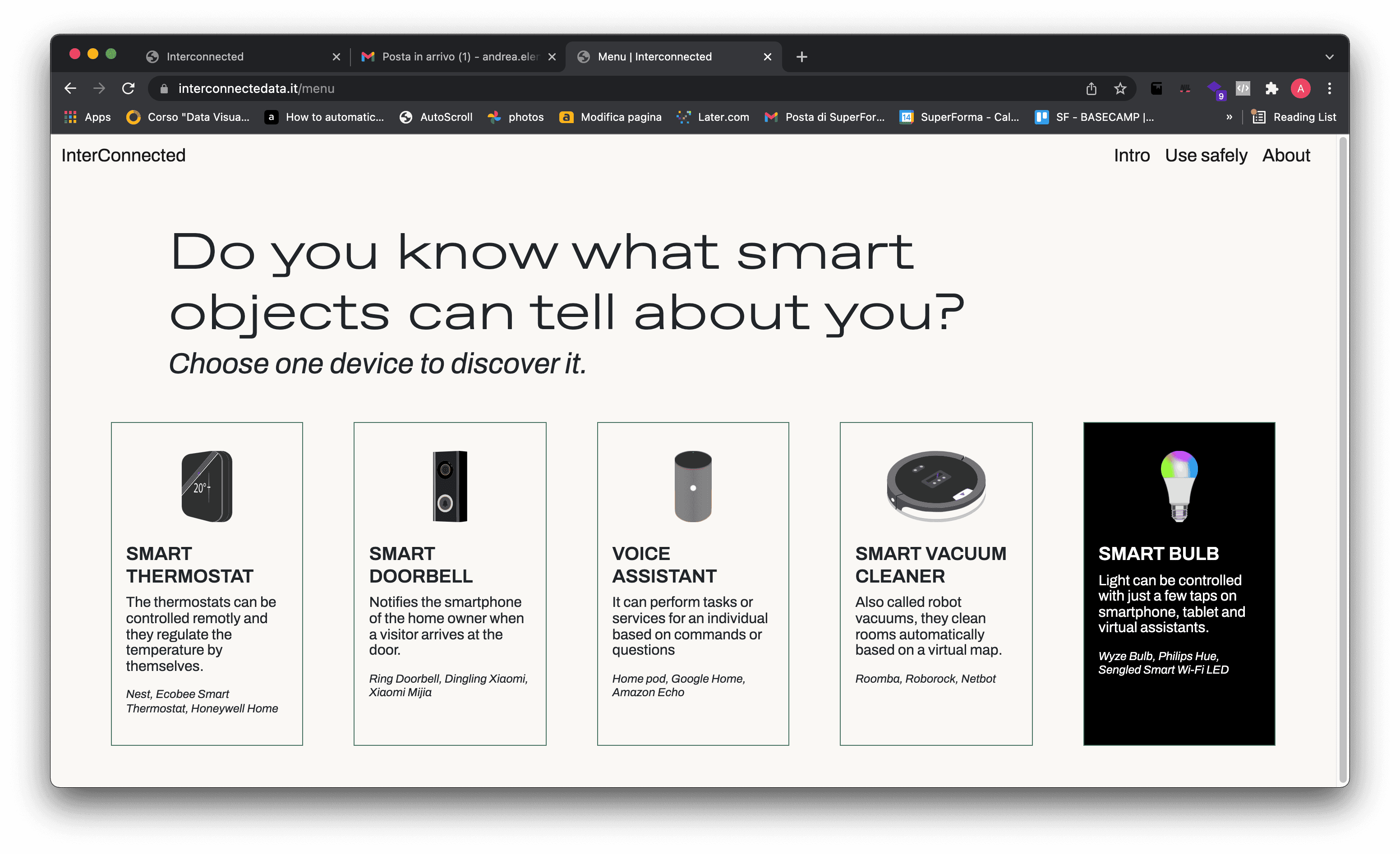This screenshot has height=854, width=1400.
Task: Open the Extensions puzzle-piece menu
Action: coord(1271,88)
